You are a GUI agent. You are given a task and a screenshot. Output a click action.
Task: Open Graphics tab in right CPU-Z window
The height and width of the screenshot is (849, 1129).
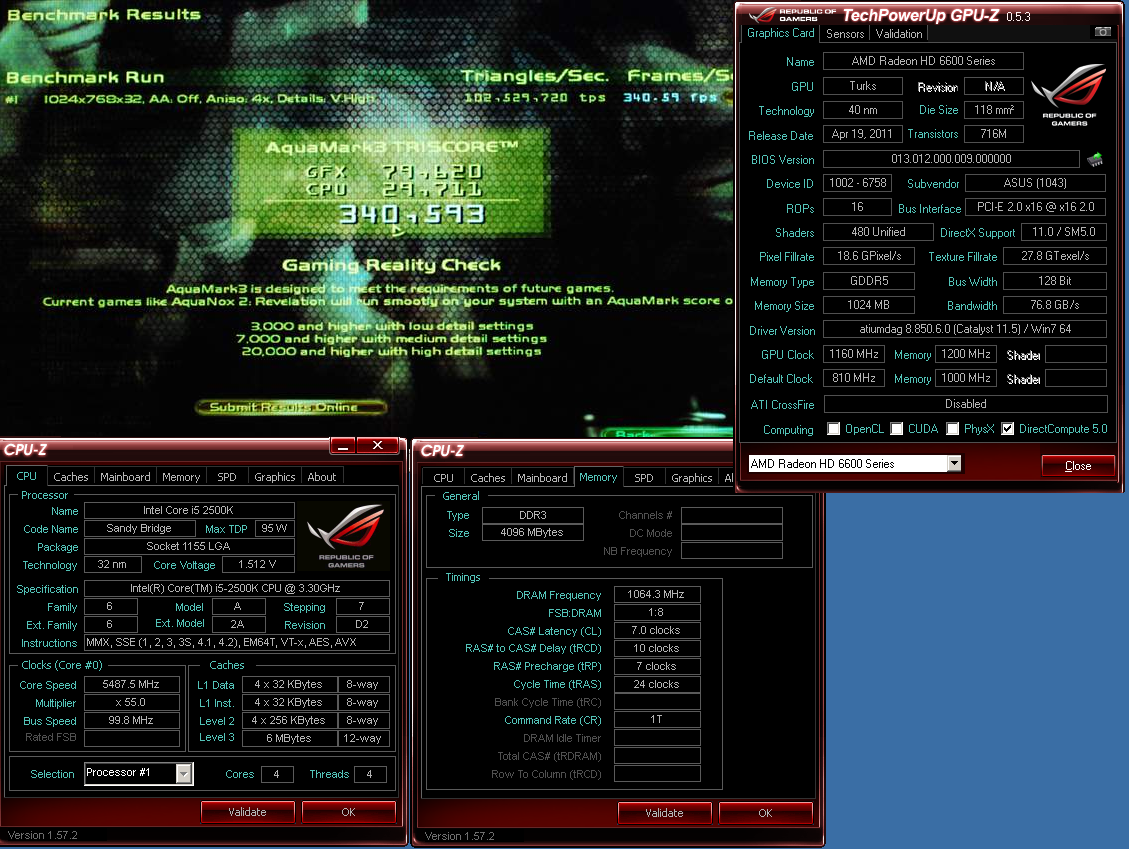pyautogui.click(x=691, y=478)
